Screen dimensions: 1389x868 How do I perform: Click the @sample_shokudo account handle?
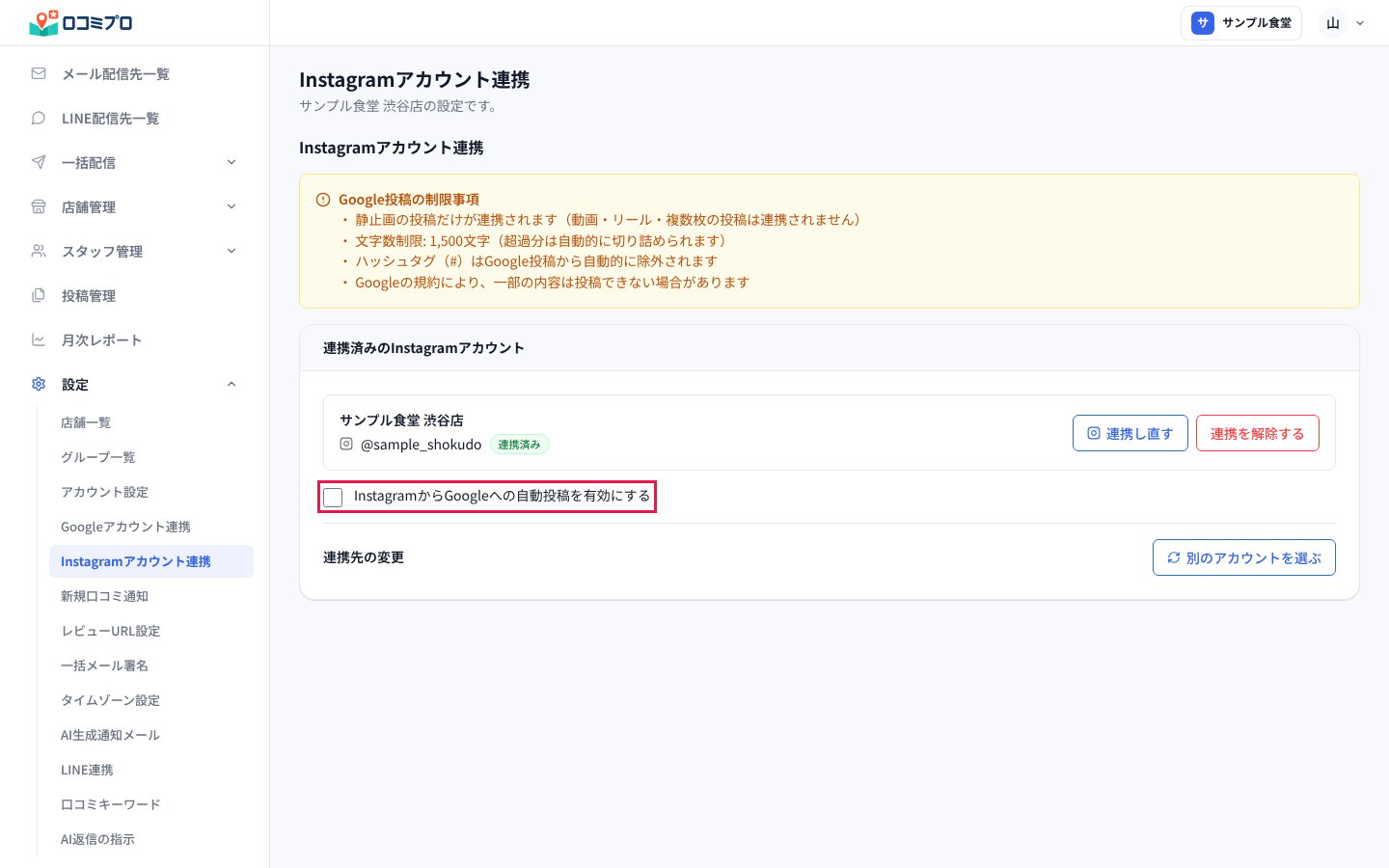421,445
